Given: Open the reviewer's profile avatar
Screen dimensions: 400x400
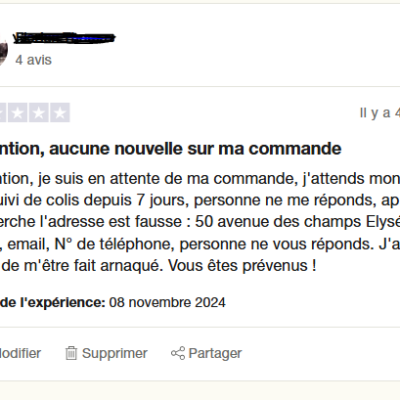Looking at the screenshot, I should tap(3, 49).
